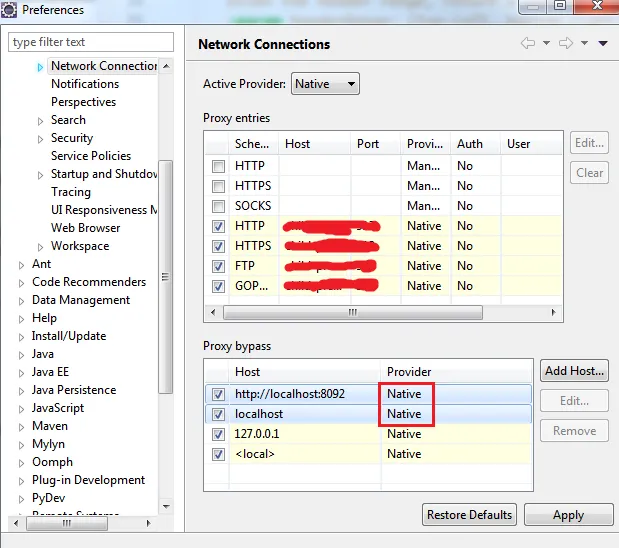Select Plug-in Development in the tree

88,480
